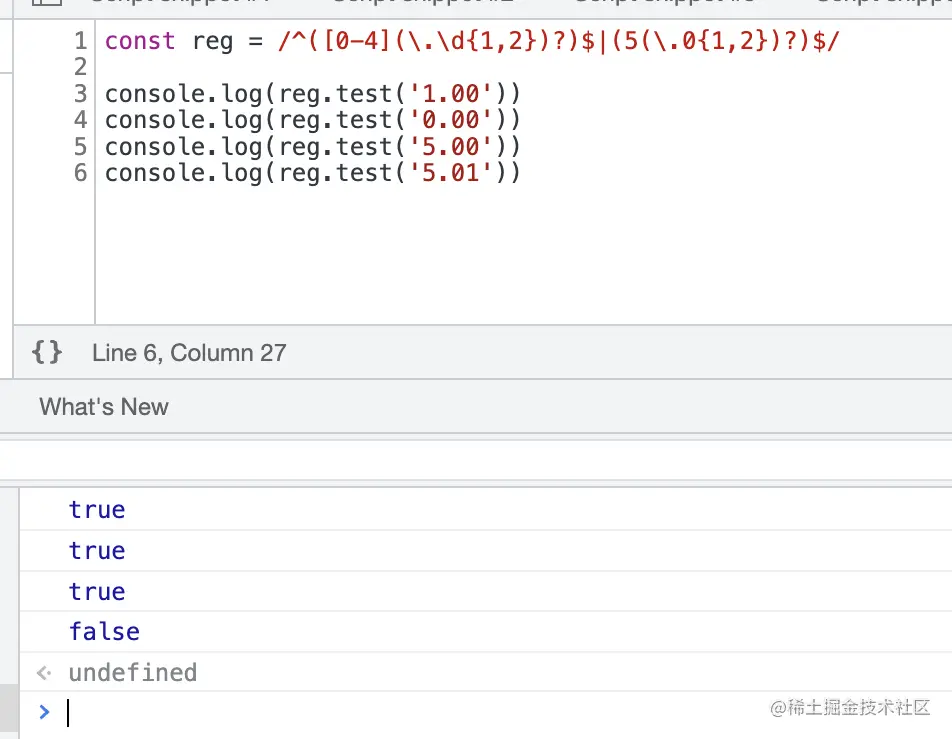Screen dimensions: 952x739
Task: Focus the console prompt input line
Action: [x=400, y=712]
